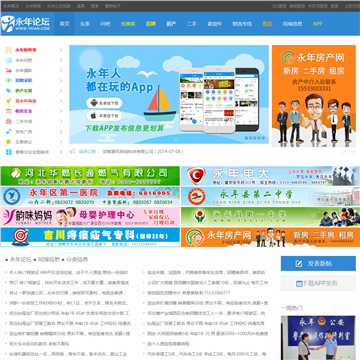Select the yellow star 生意转让 icon
360x360 pixels.
8,142
